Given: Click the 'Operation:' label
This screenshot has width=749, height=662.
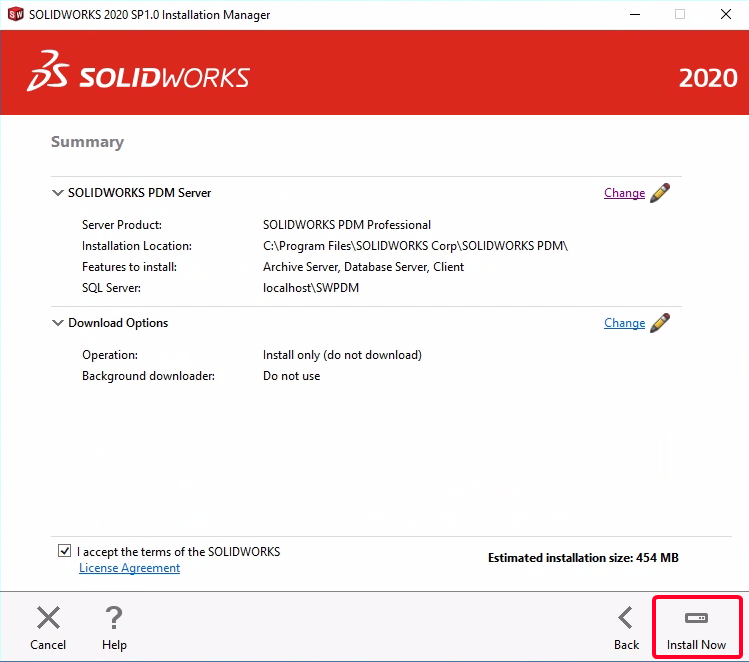Looking at the screenshot, I should coord(110,355).
